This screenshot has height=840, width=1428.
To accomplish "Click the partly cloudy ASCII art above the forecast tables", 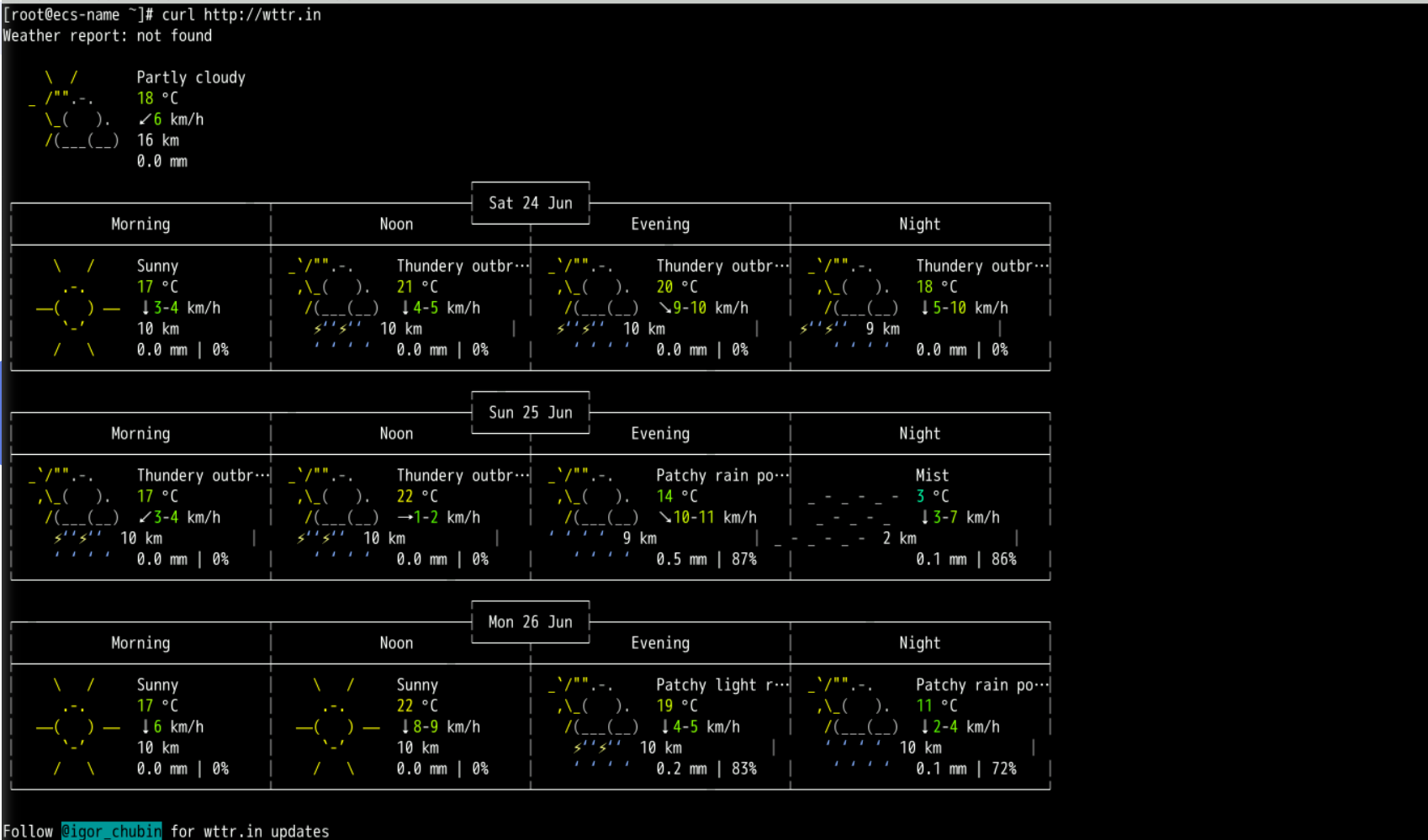I will (x=74, y=109).
